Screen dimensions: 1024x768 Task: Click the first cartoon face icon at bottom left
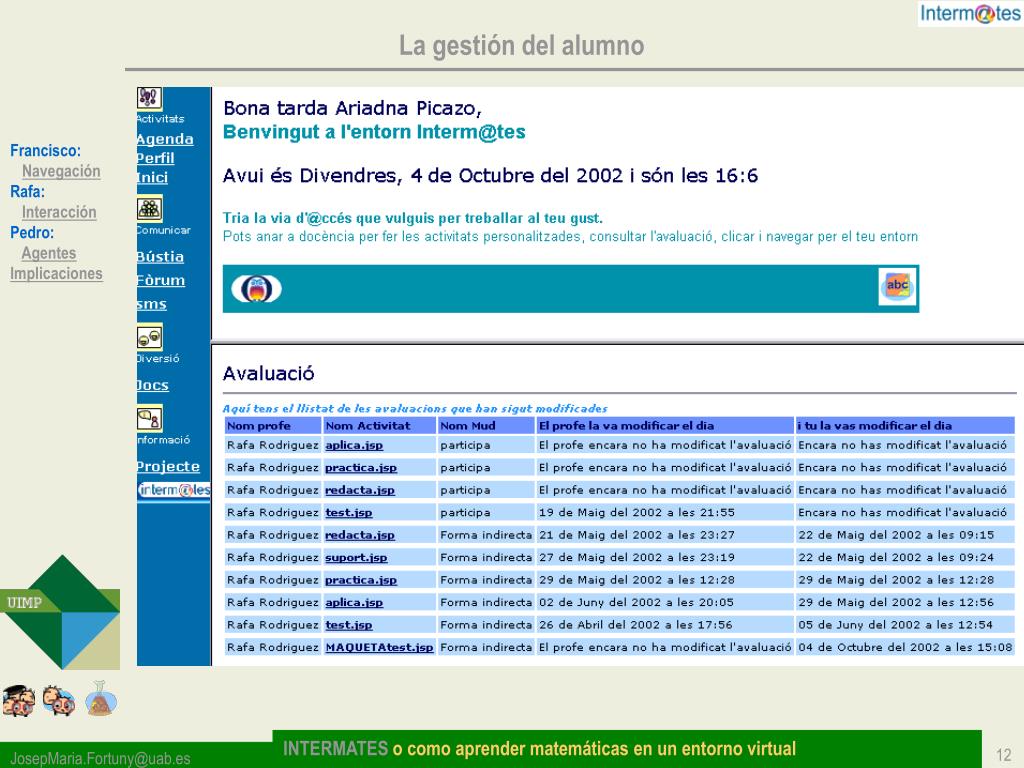coord(19,701)
